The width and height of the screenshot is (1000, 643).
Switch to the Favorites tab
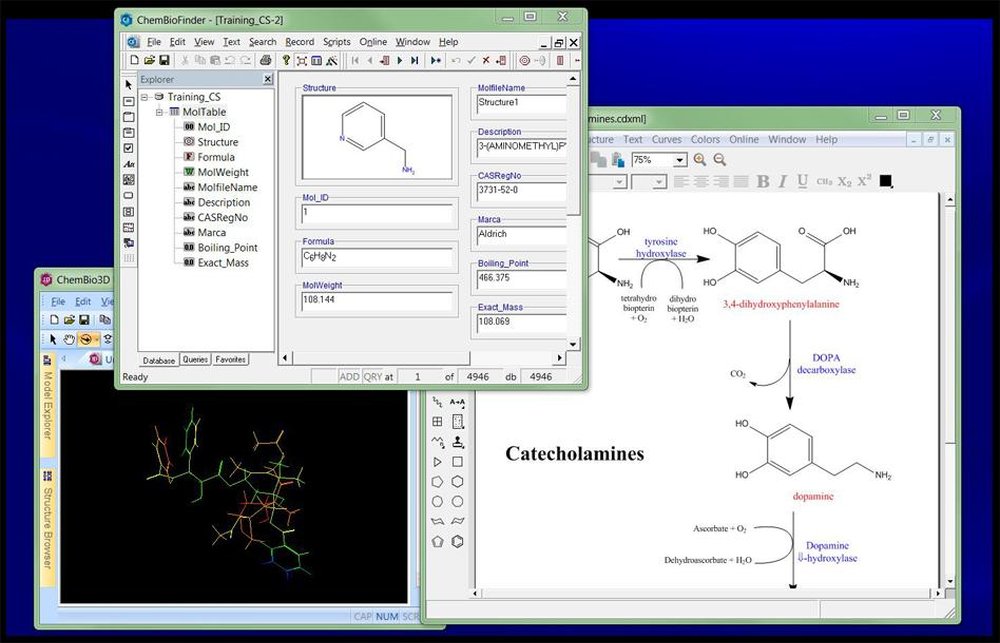(x=230, y=360)
